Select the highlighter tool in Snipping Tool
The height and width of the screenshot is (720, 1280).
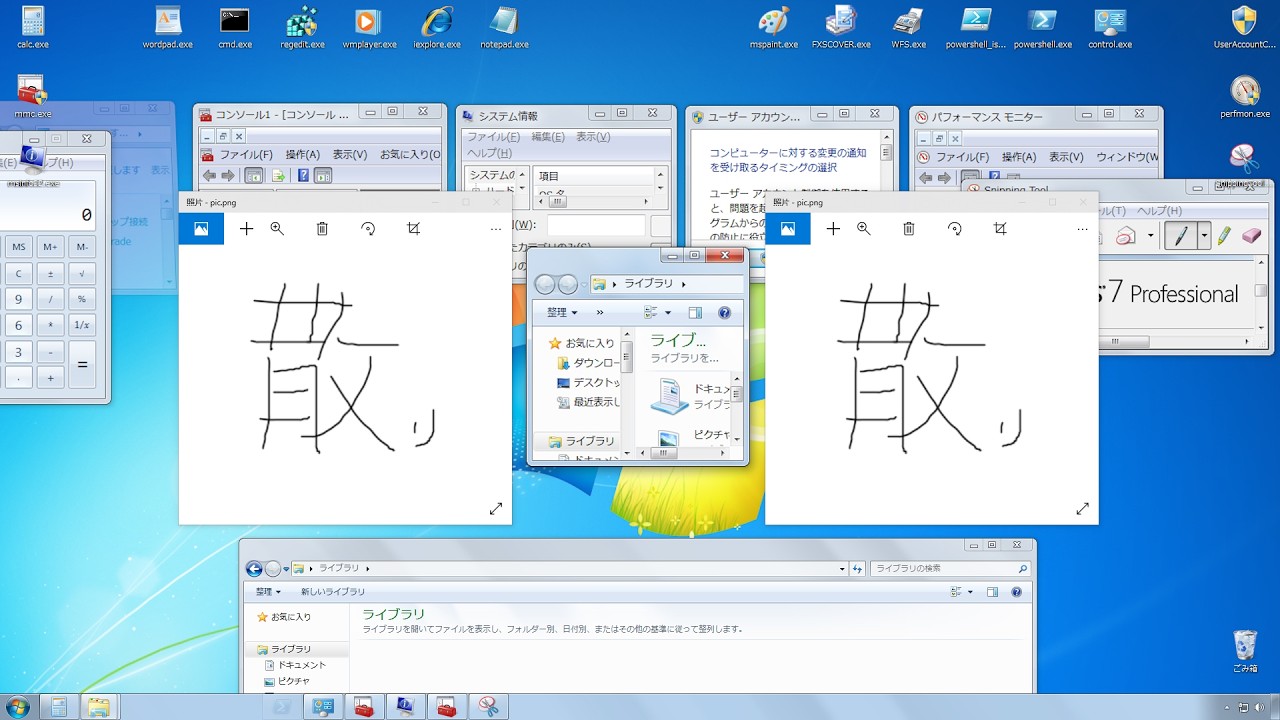(x=1224, y=236)
